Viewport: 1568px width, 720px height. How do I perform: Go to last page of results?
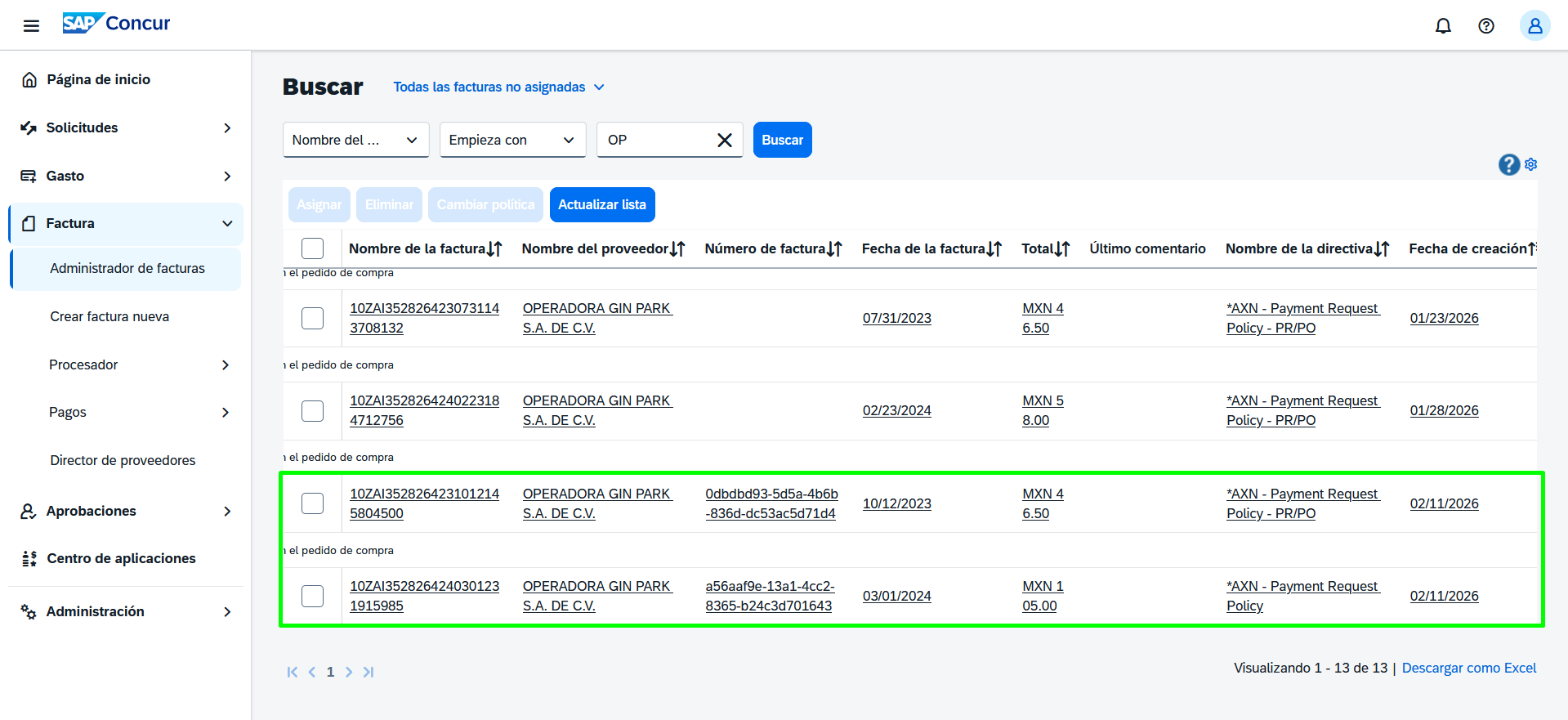[369, 672]
